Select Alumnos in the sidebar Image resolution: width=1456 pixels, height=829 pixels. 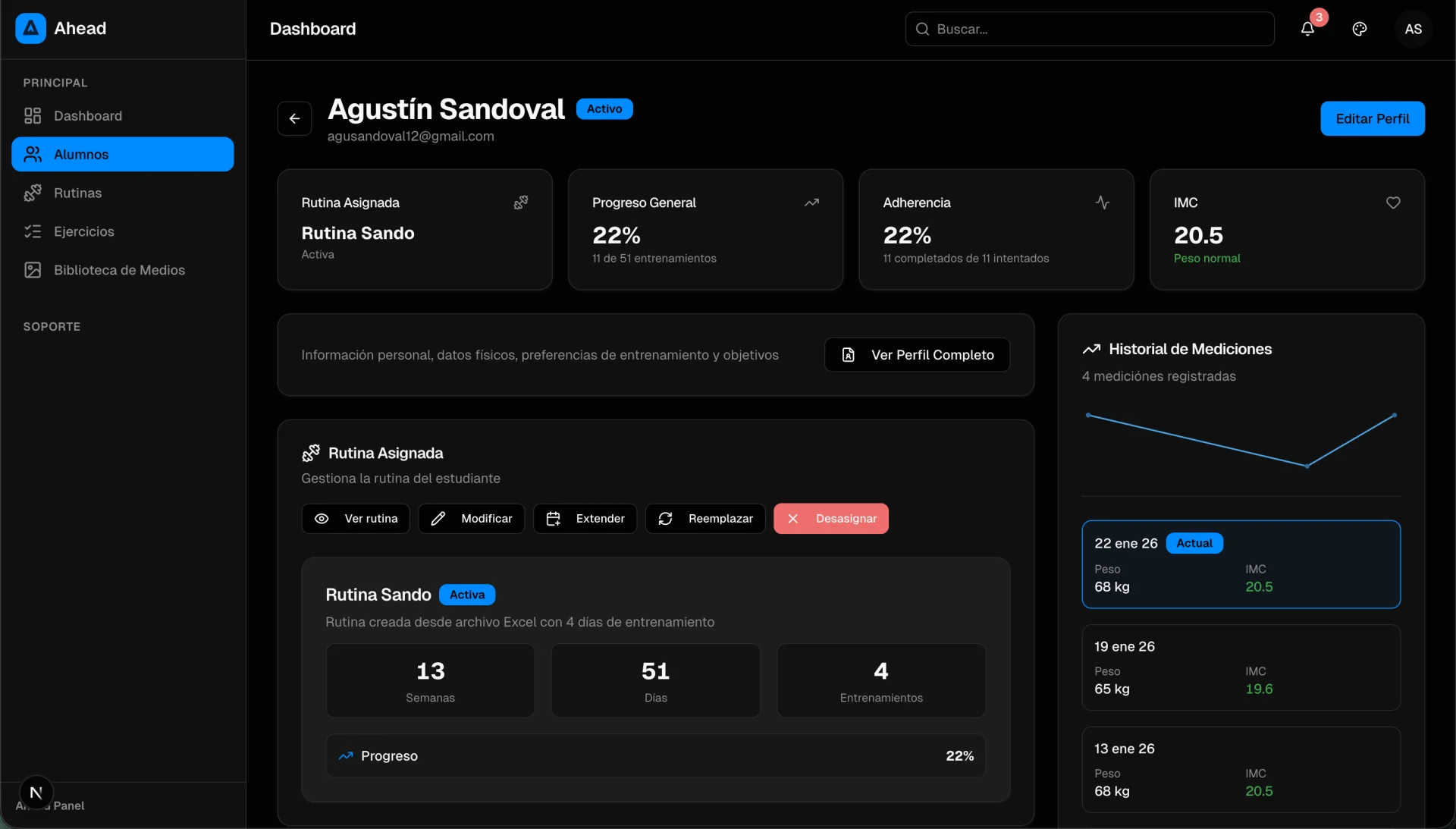tap(80, 154)
